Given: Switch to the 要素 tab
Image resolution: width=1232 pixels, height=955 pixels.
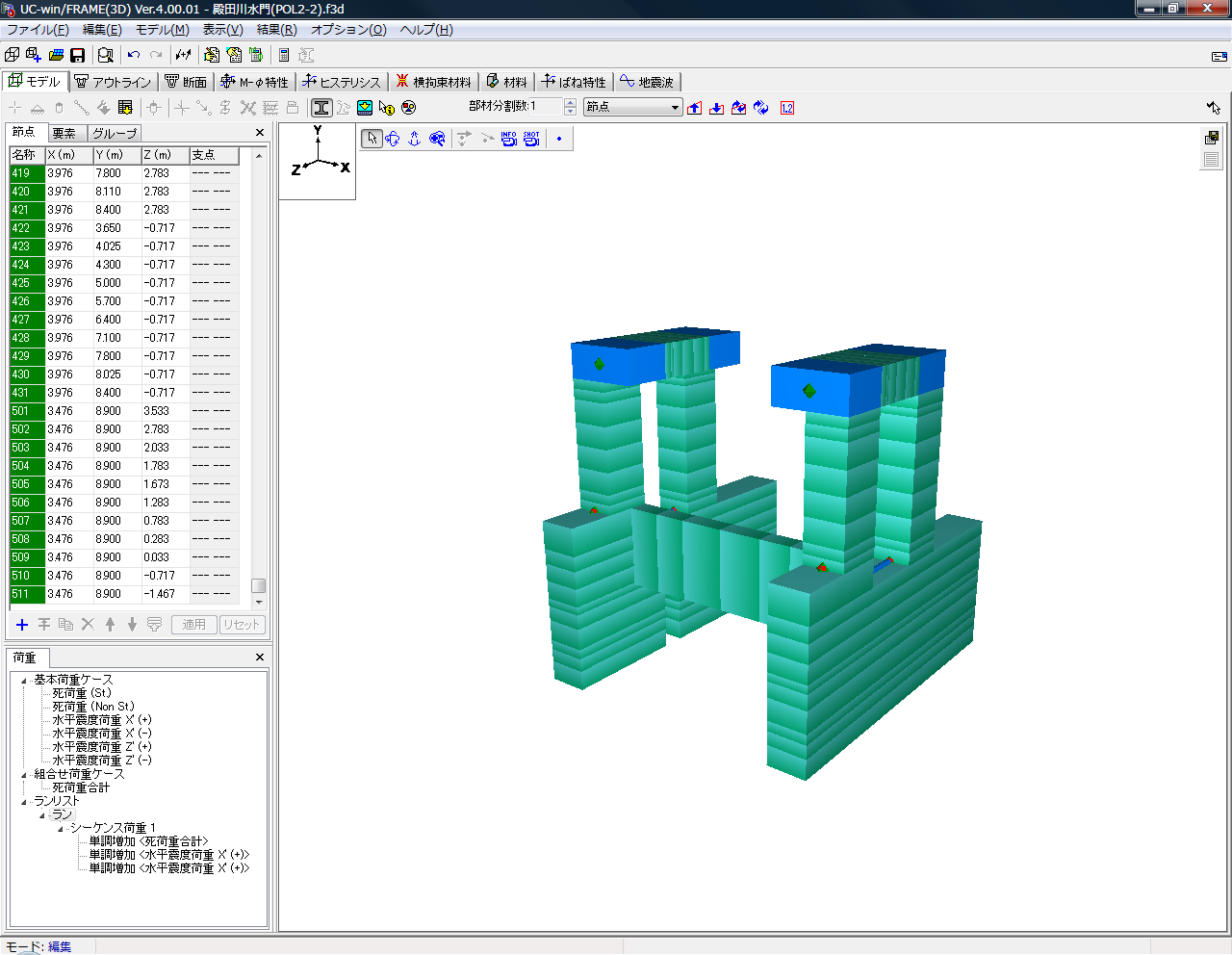Looking at the screenshot, I should pyautogui.click(x=64, y=134).
